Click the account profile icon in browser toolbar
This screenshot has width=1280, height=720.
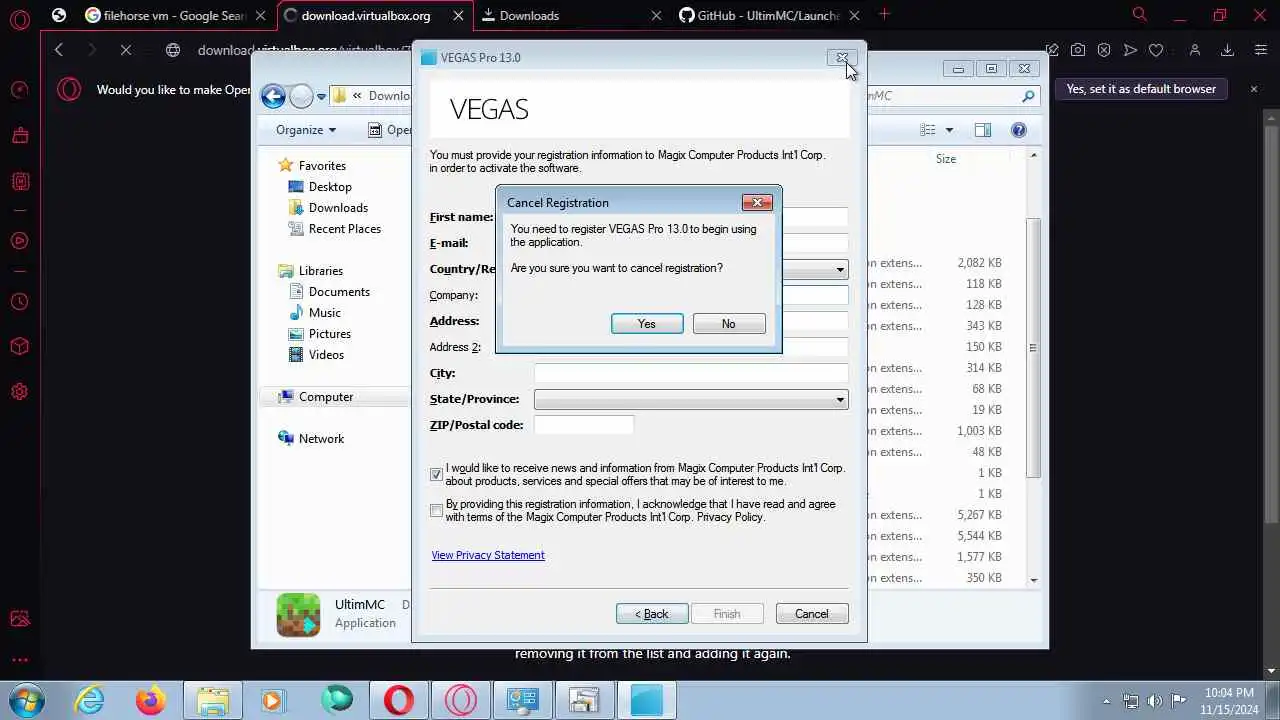[x=1194, y=50]
